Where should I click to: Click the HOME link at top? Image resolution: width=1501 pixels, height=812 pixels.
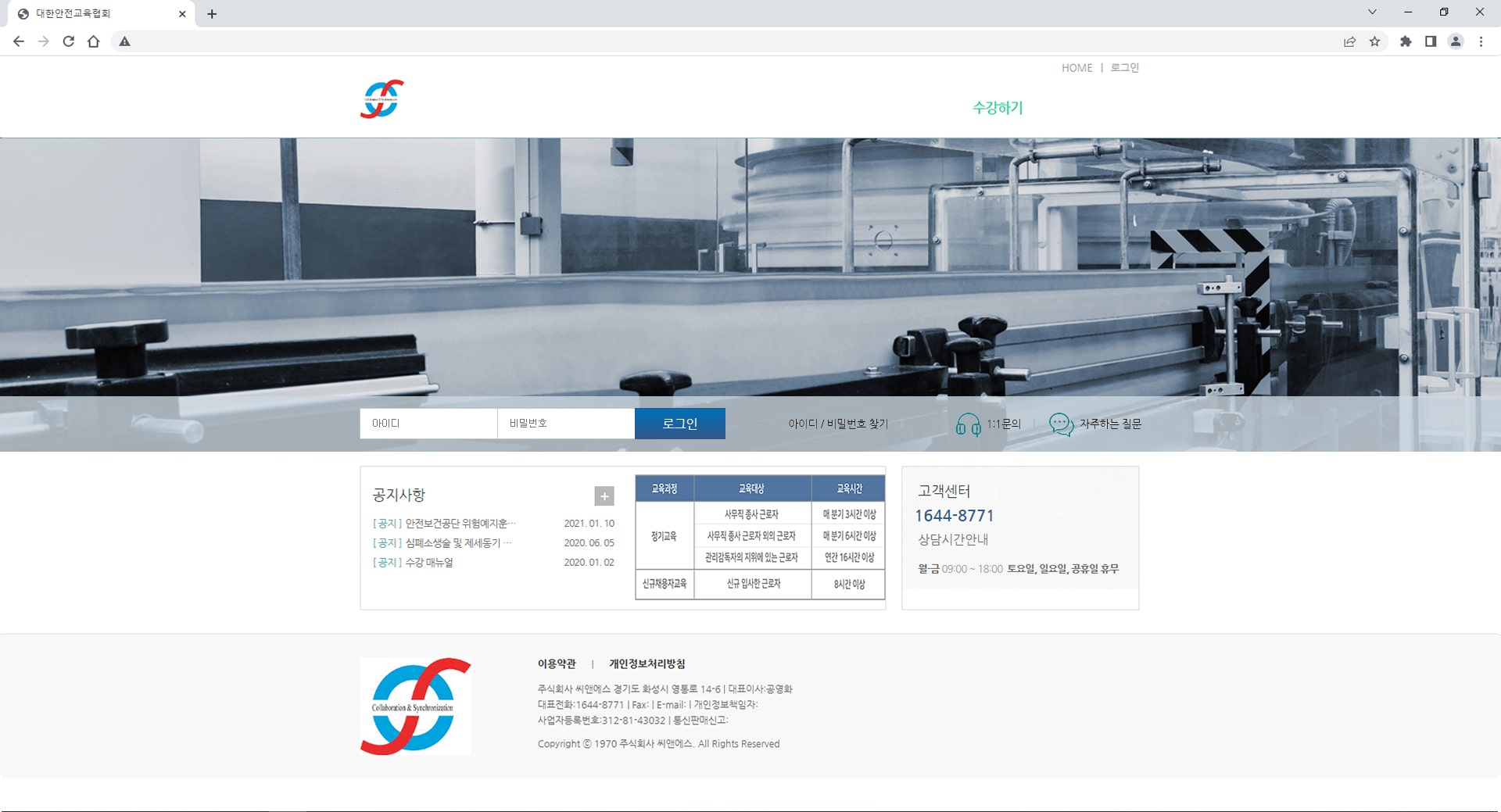pos(1076,68)
